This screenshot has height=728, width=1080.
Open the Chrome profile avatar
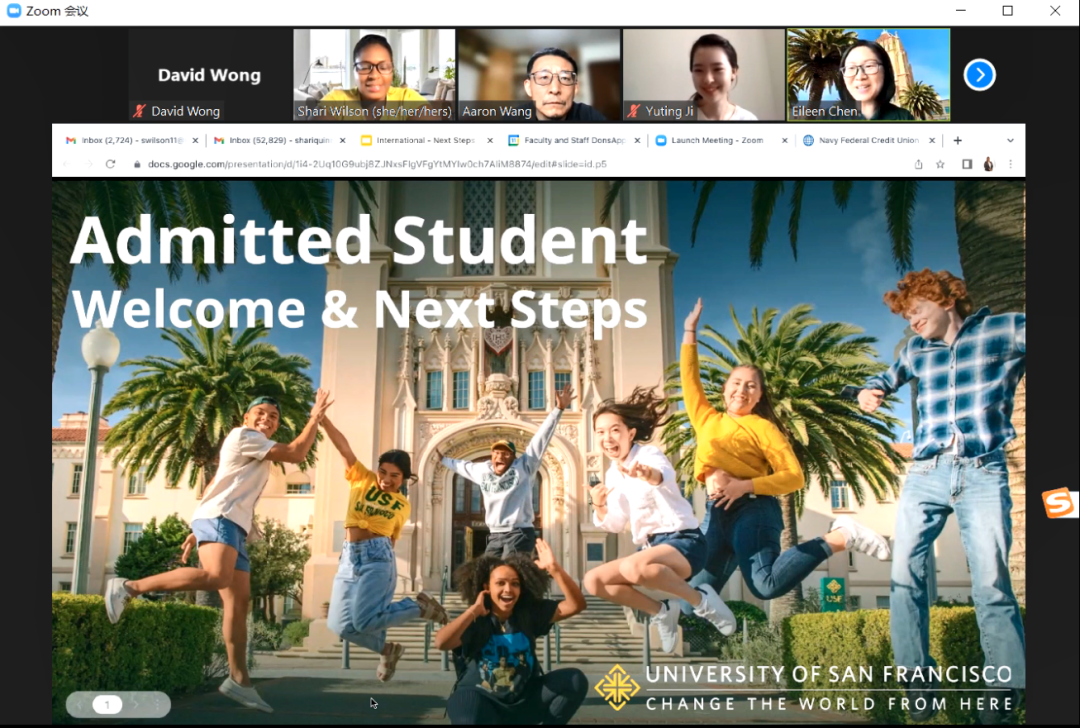[x=988, y=164]
